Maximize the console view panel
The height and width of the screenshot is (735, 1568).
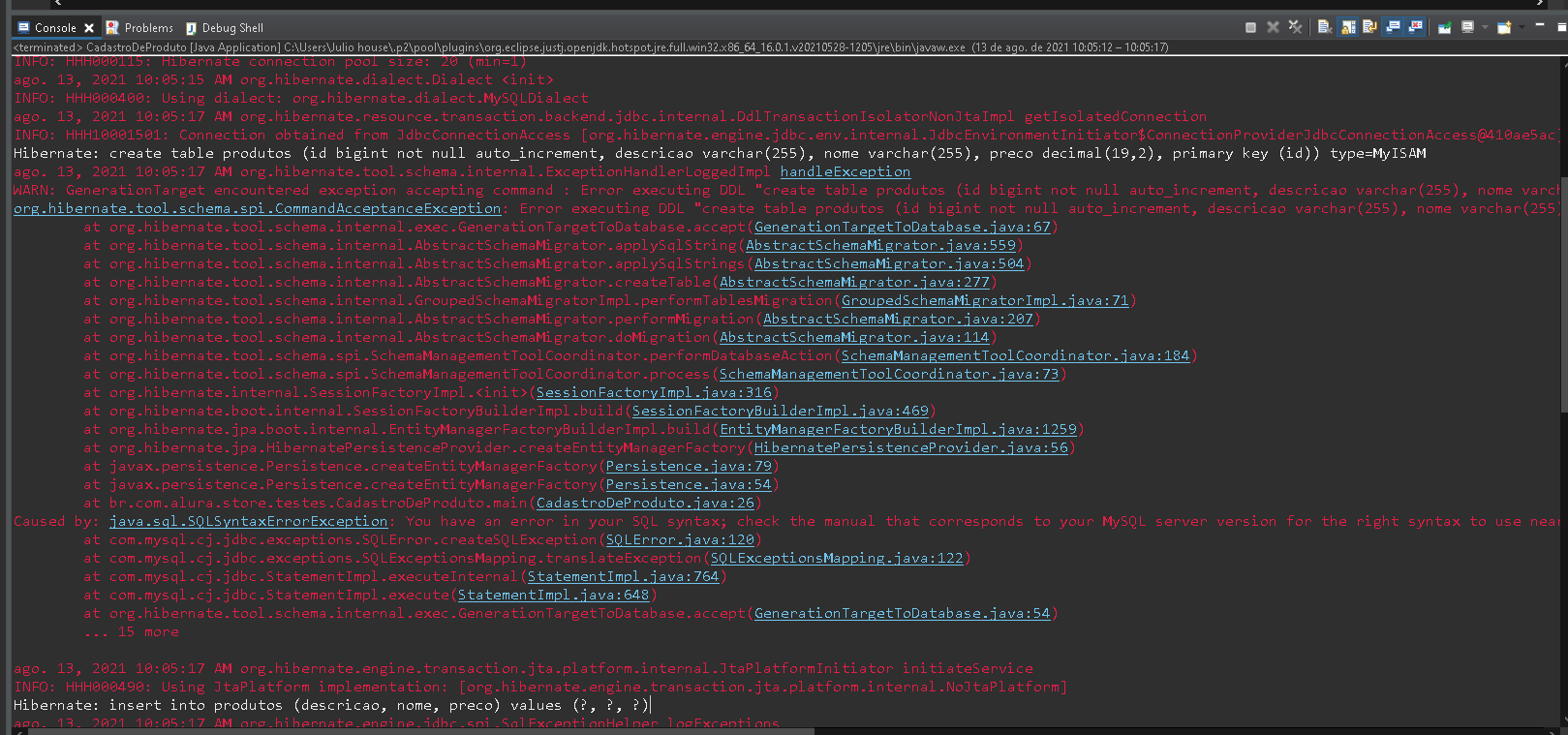[1561, 27]
